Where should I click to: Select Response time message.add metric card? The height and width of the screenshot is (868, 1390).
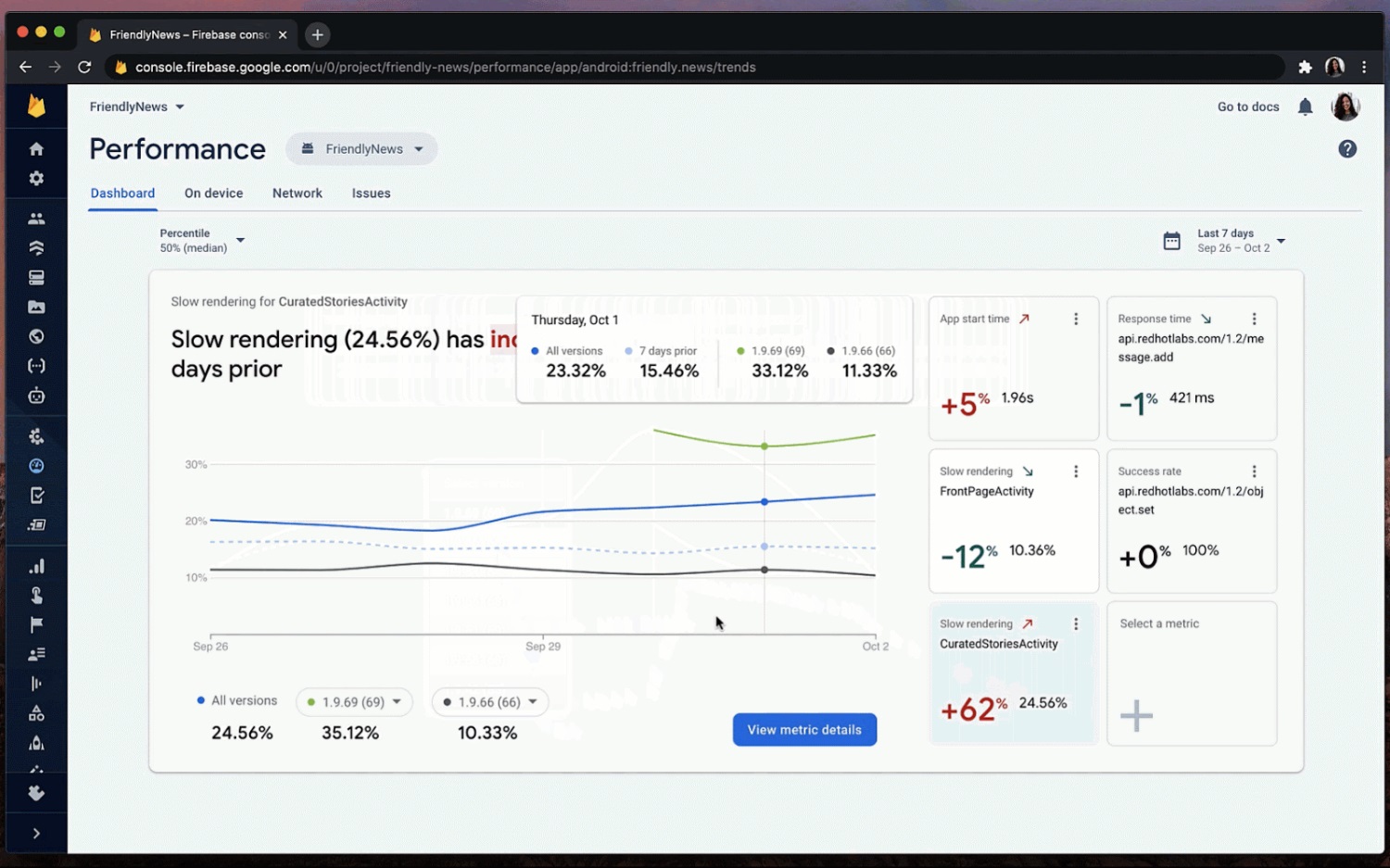[1192, 368]
